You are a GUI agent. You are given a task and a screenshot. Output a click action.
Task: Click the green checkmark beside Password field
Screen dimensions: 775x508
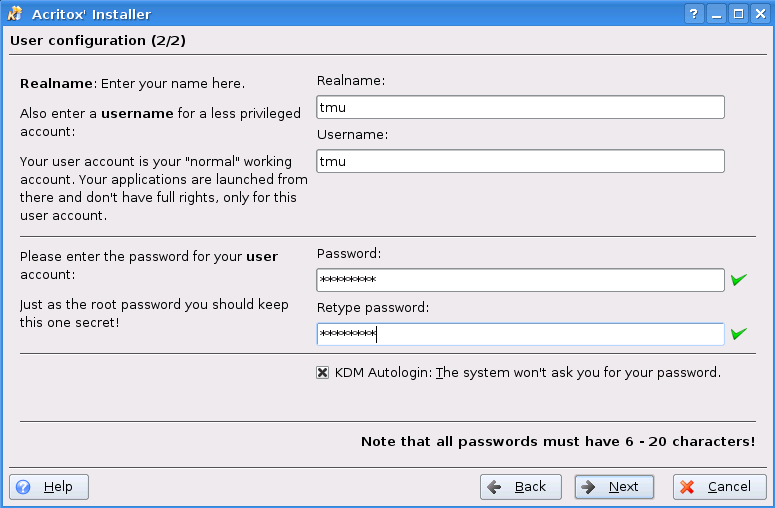pos(738,280)
